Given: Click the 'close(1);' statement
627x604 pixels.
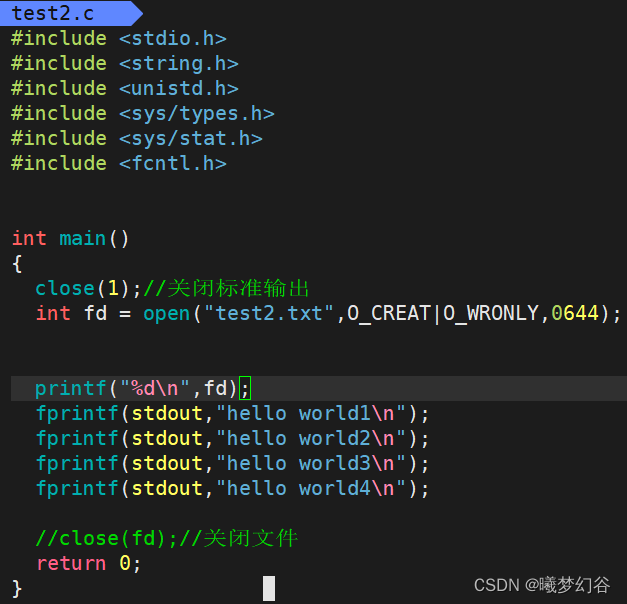Looking at the screenshot, I should click(x=88, y=289).
